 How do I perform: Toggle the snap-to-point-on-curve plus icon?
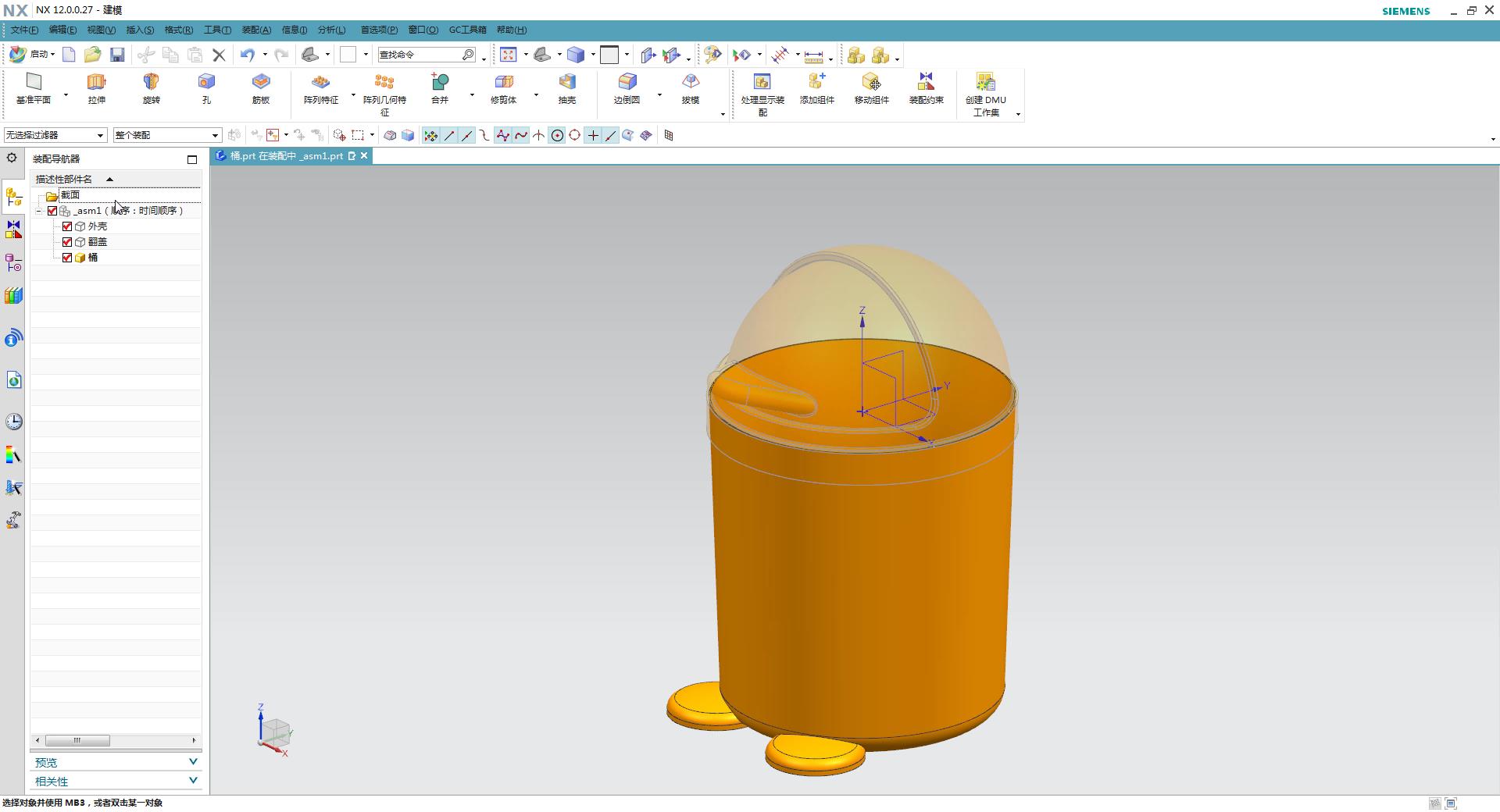[x=593, y=136]
